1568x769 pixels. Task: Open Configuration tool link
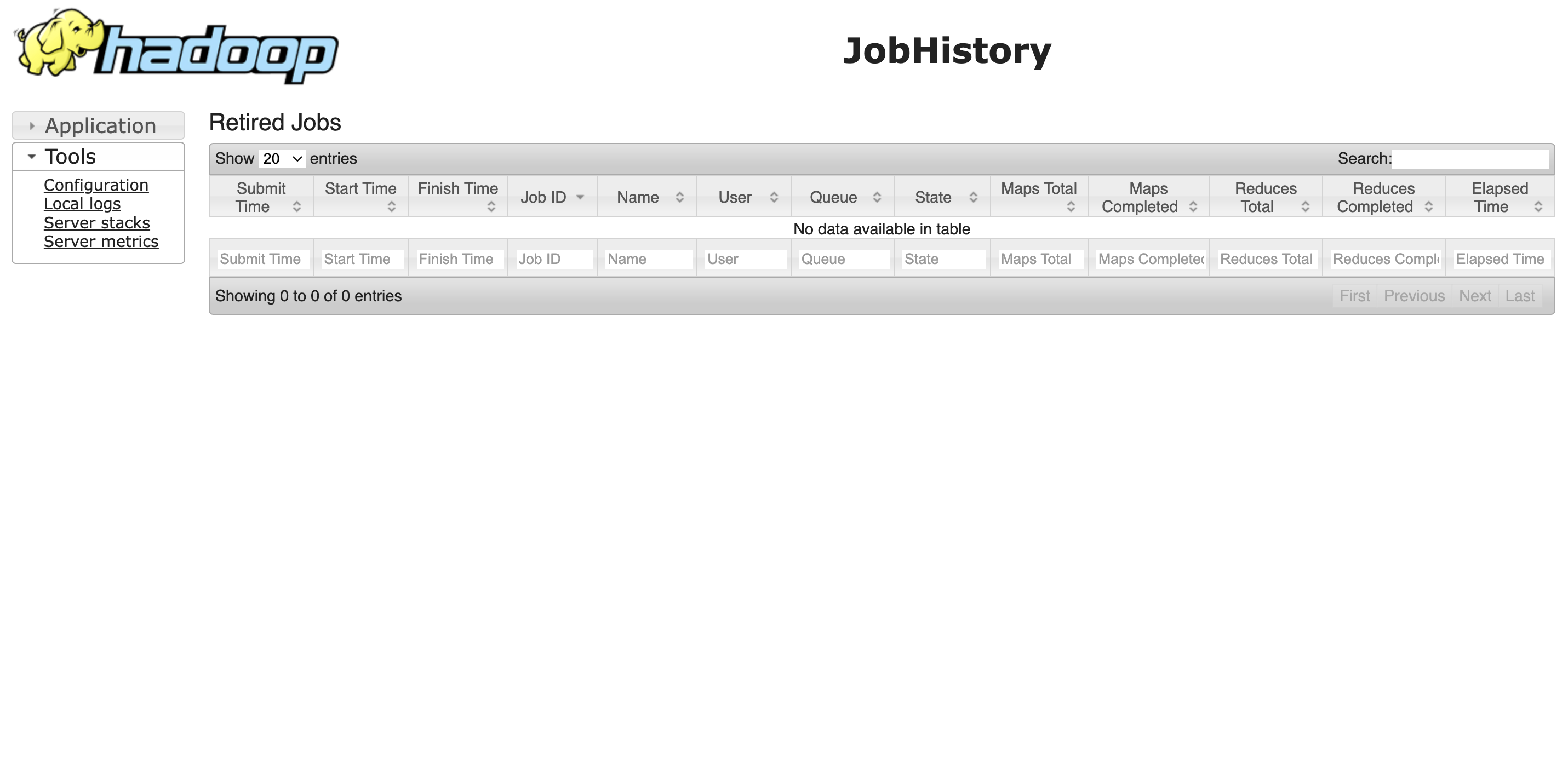click(x=93, y=185)
